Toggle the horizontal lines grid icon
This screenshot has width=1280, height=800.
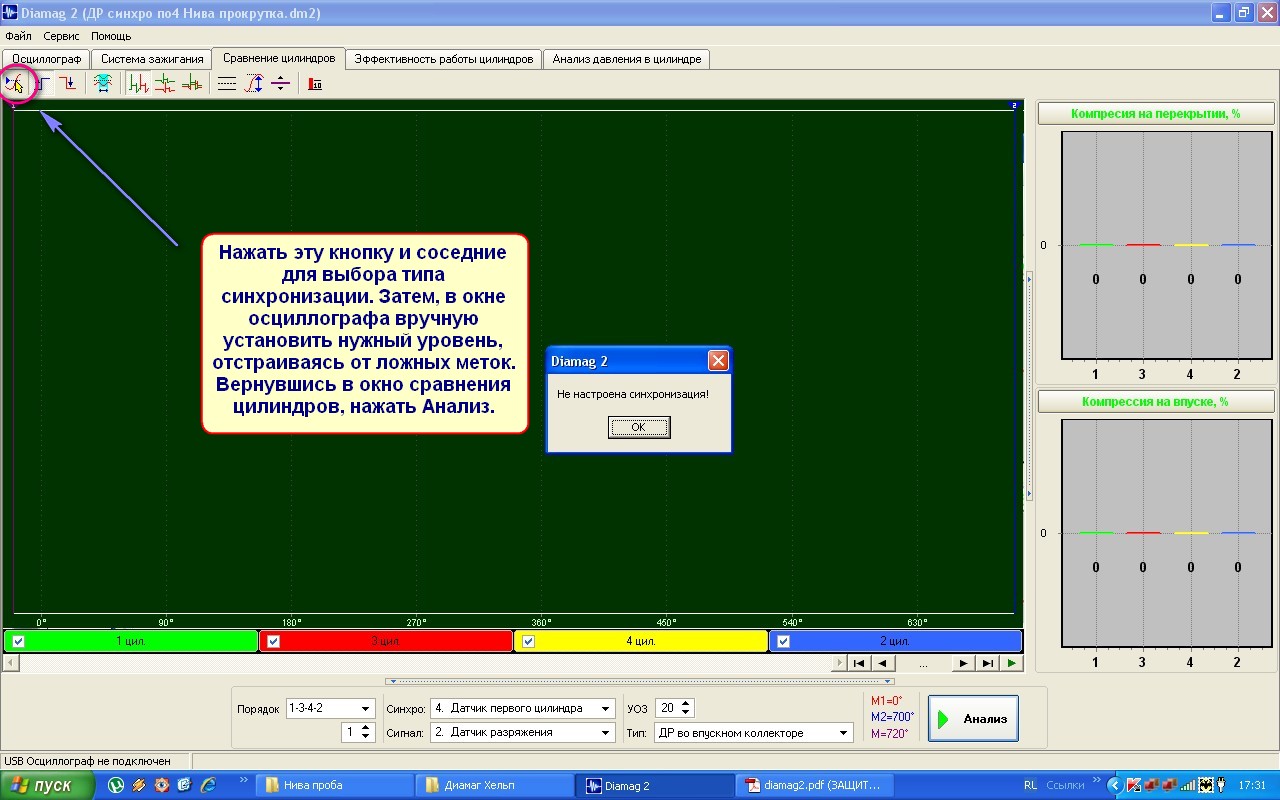227,84
